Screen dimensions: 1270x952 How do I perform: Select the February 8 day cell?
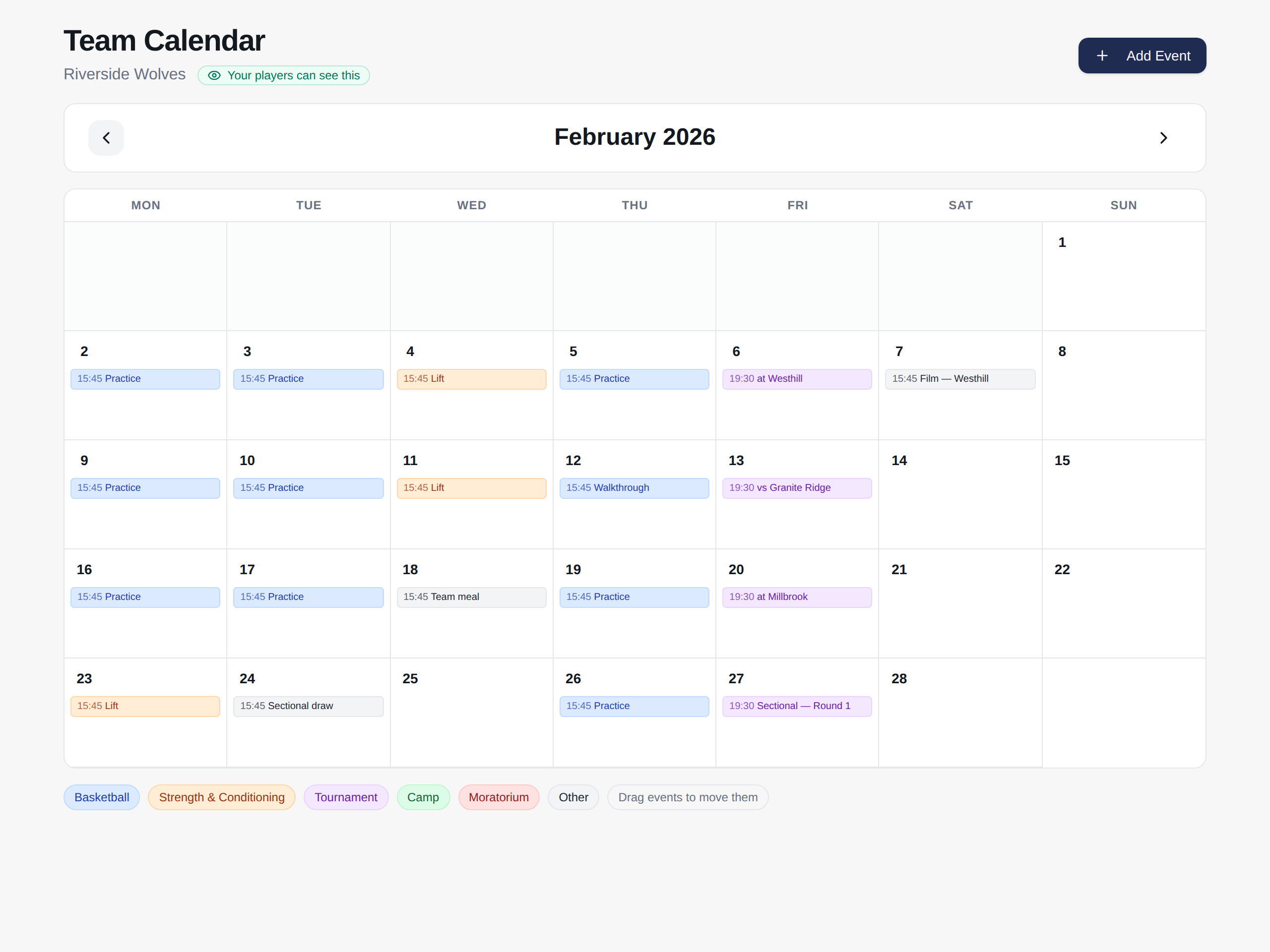click(x=1124, y=386)
